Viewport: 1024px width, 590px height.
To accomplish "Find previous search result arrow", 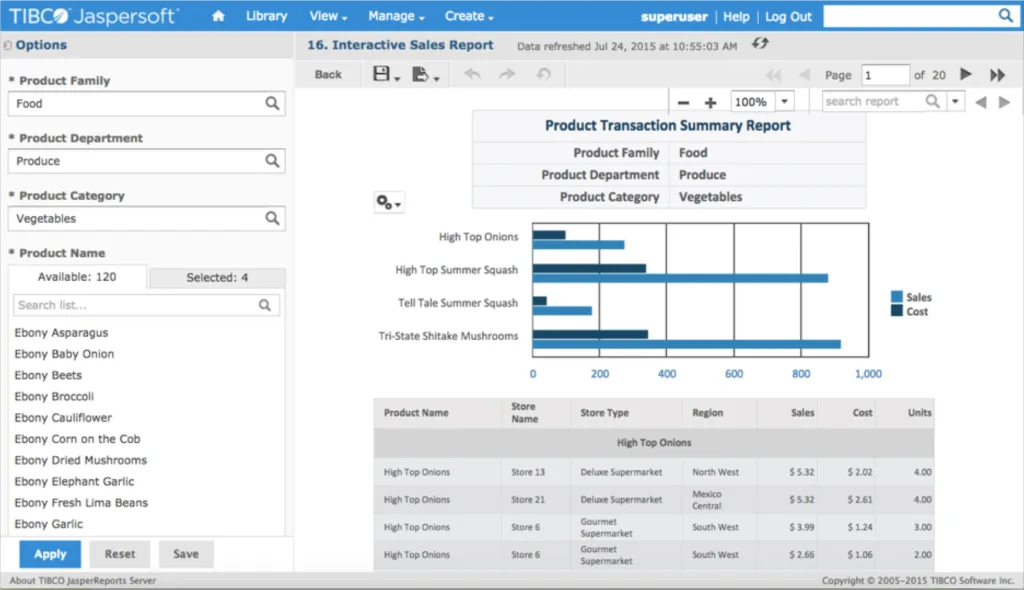I will [980, 102].
